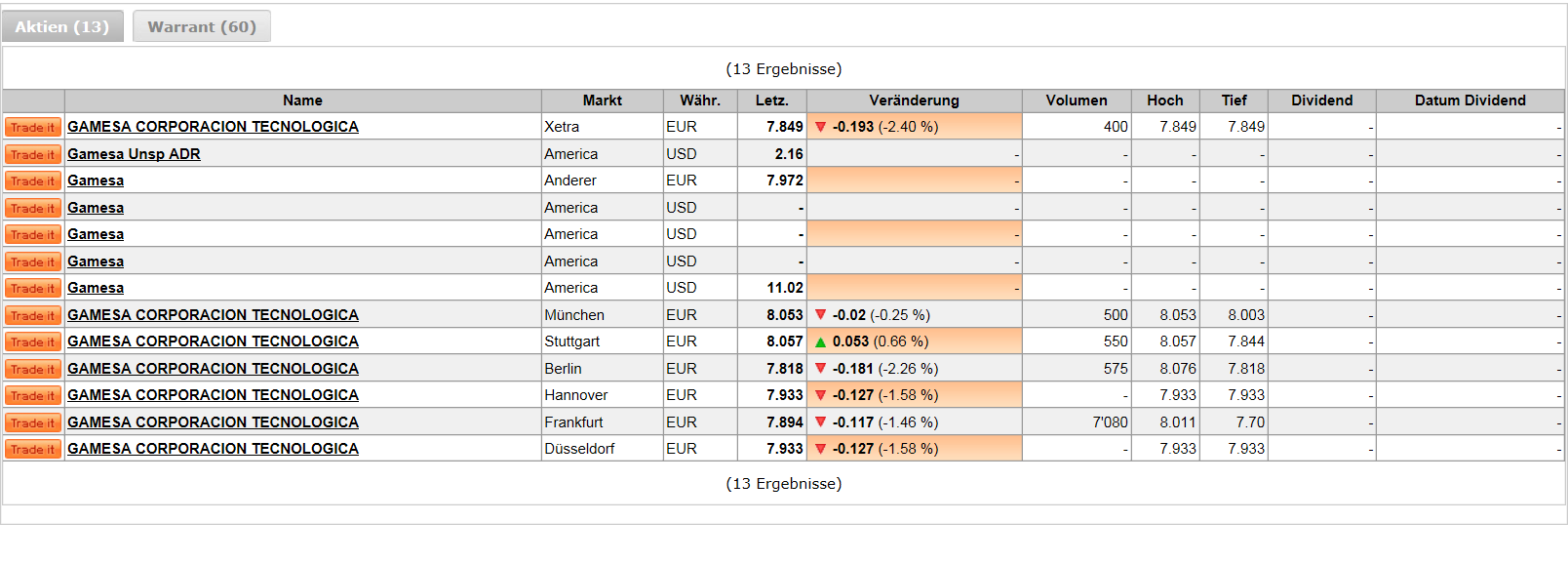1568x562 pixels.
Task: Open GAMESA CORPORACION TECNOLOGICA Xetra link
Action: (x=213, y=127)
